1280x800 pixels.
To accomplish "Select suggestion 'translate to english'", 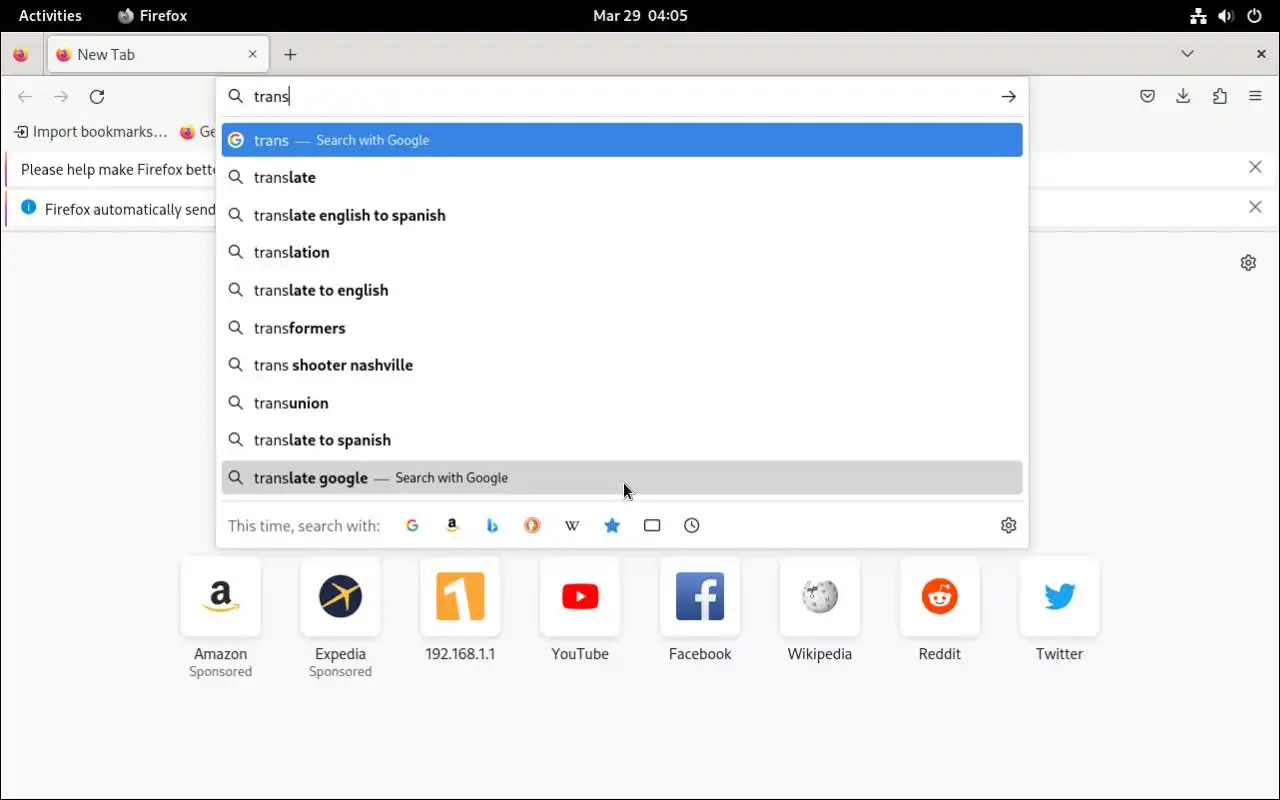I will tap(622, 290).
